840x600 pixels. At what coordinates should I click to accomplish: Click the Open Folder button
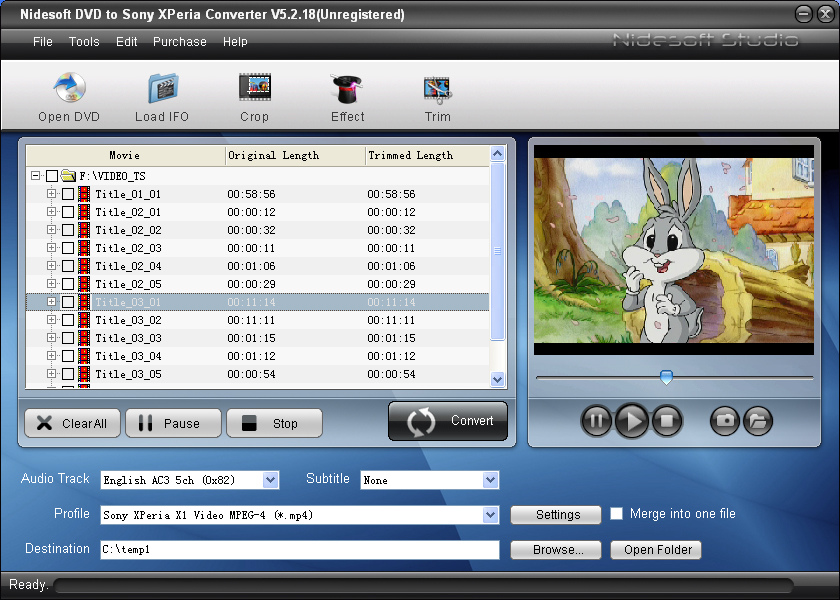pyautogui.click(x=656, y=550)
